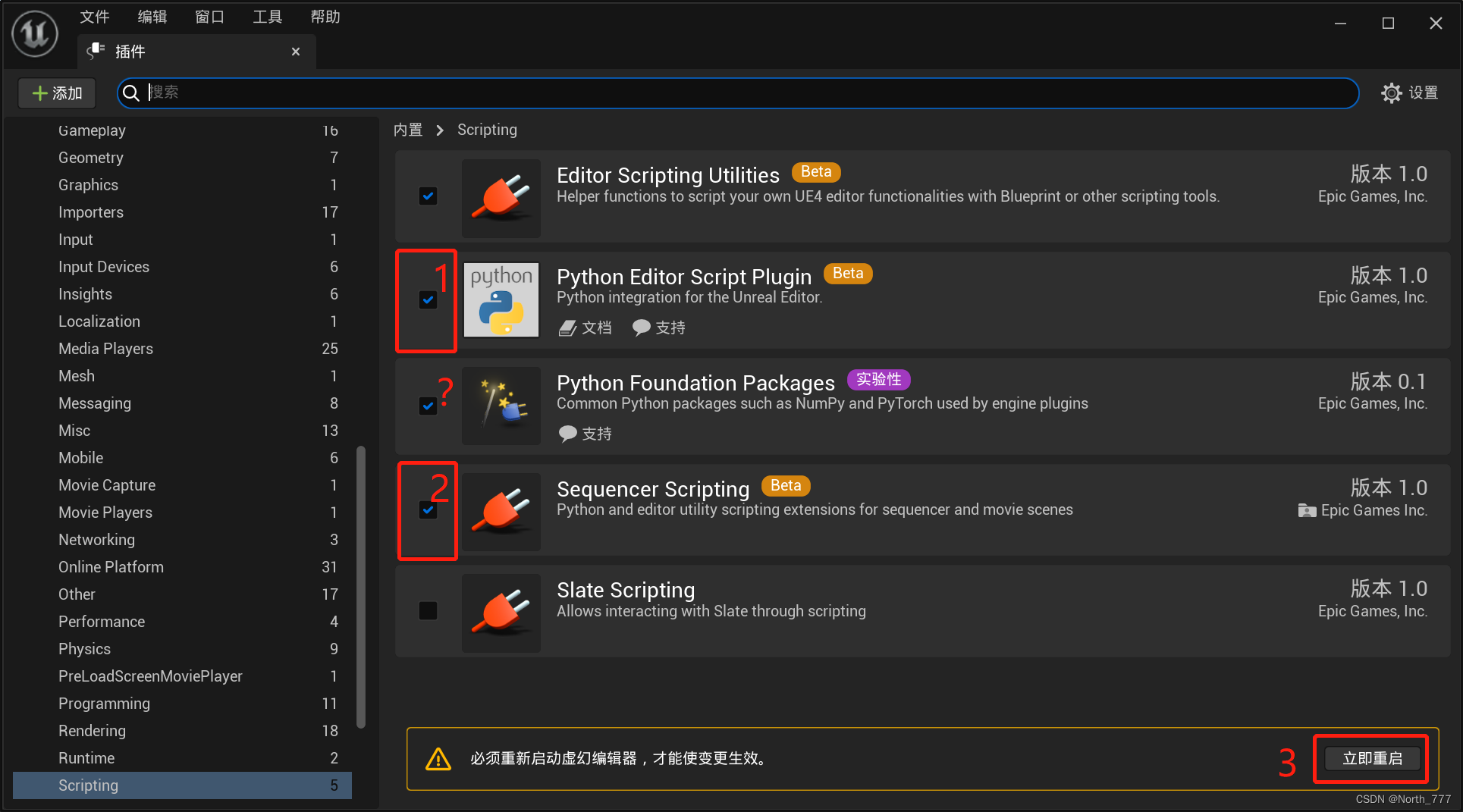Close the 插件 tab

pyautogui.click(x=296, y=52)
